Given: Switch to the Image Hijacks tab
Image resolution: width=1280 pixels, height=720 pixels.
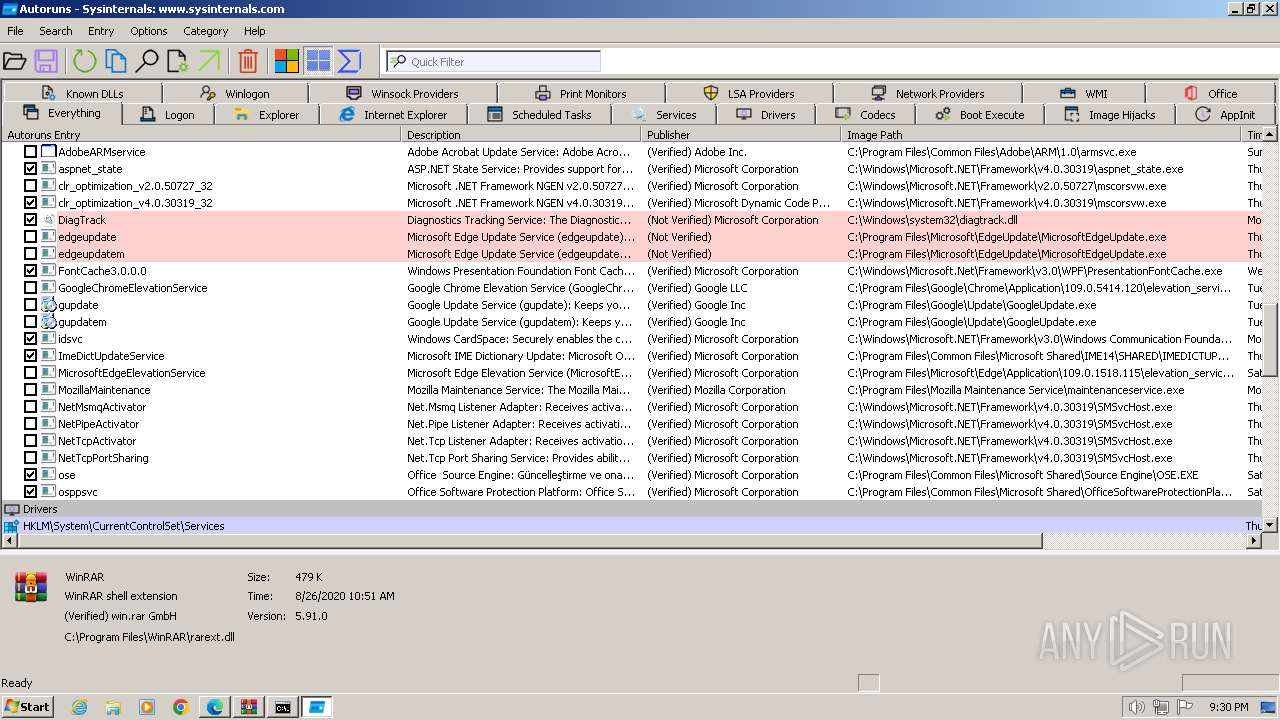Looking at the screenshot, I should coord(1110,115).
